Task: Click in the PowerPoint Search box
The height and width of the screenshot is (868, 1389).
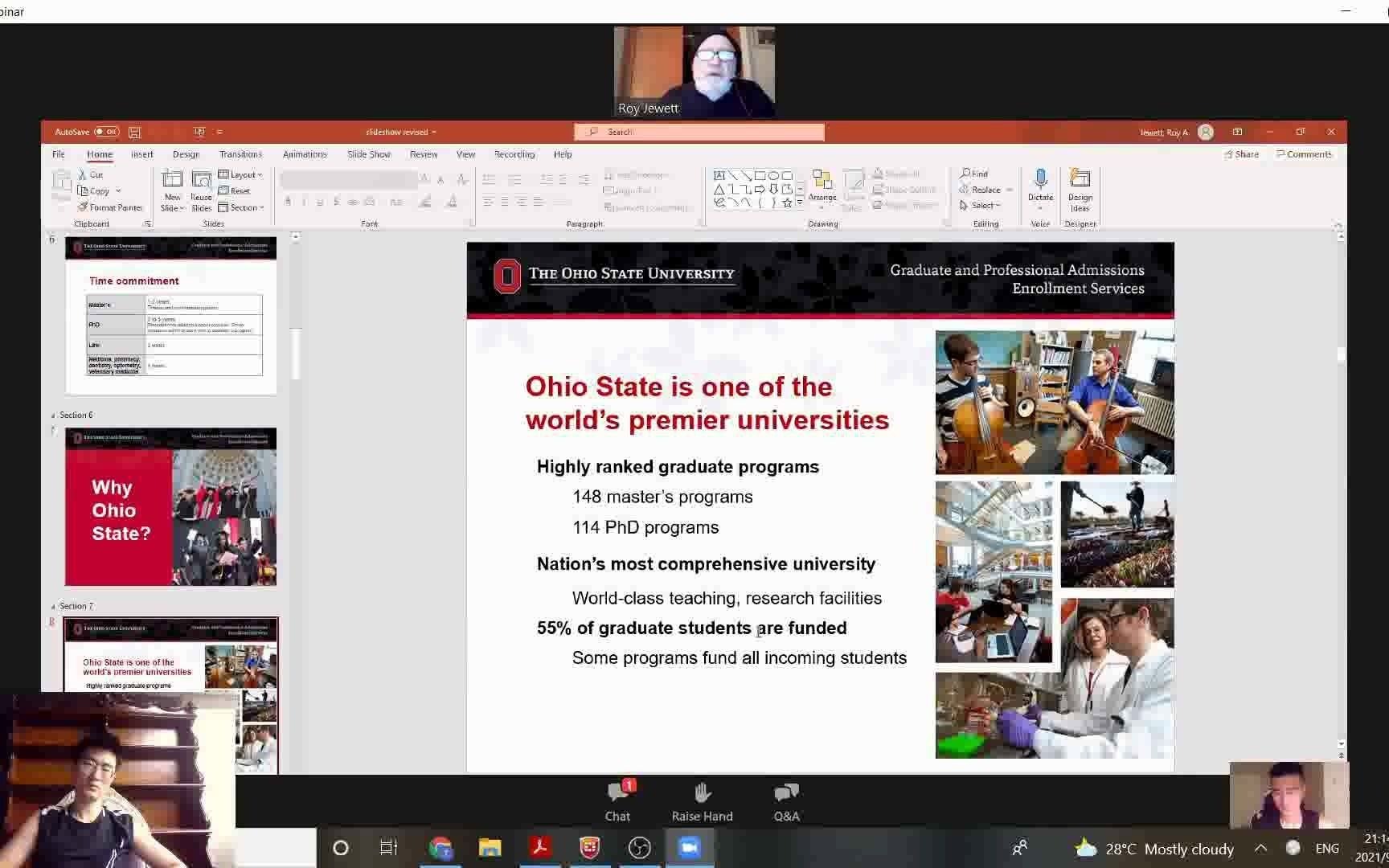Action: click(699, 132)
